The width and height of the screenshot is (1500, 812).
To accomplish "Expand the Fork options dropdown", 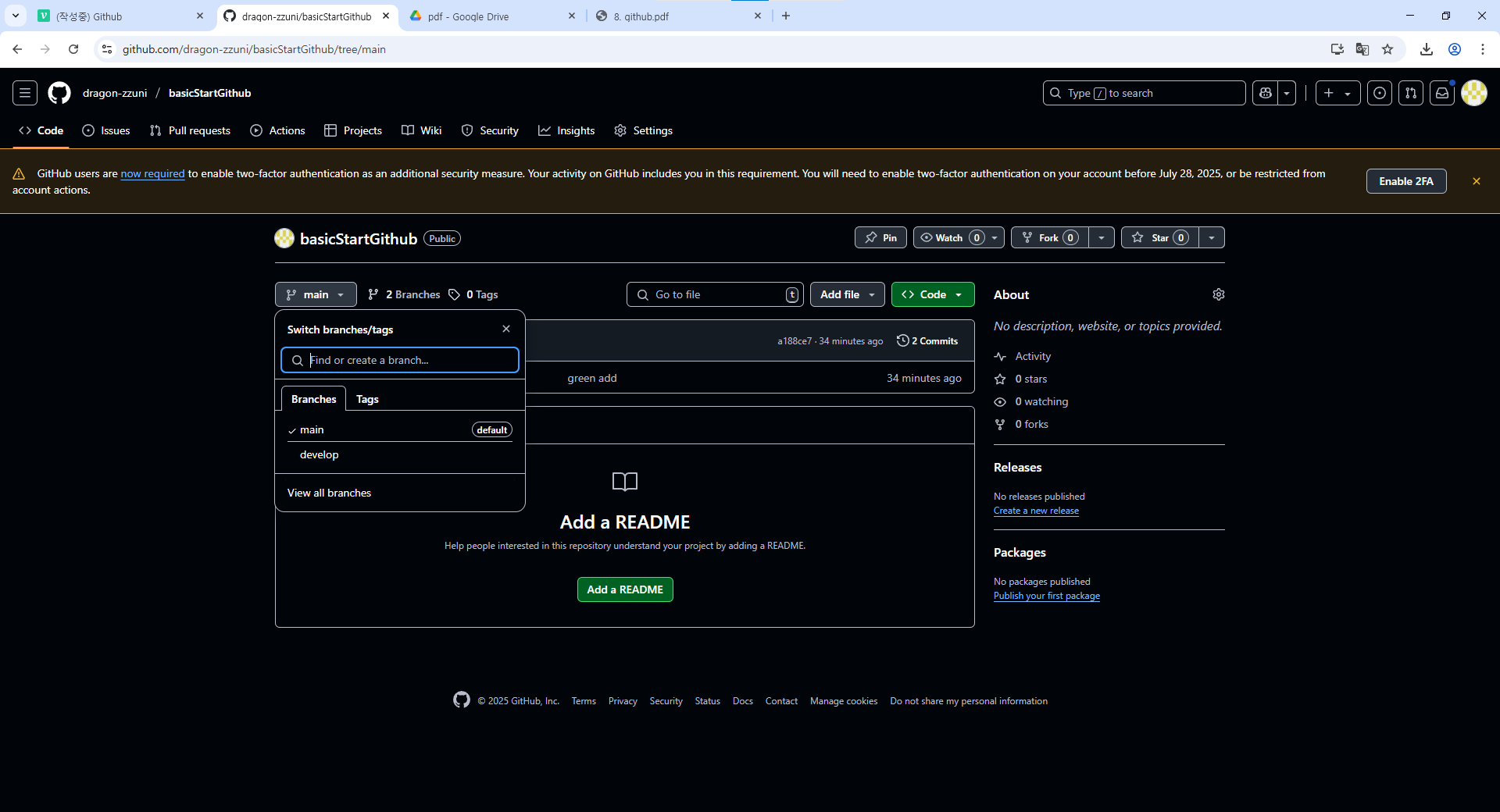I will (1102, 237).
